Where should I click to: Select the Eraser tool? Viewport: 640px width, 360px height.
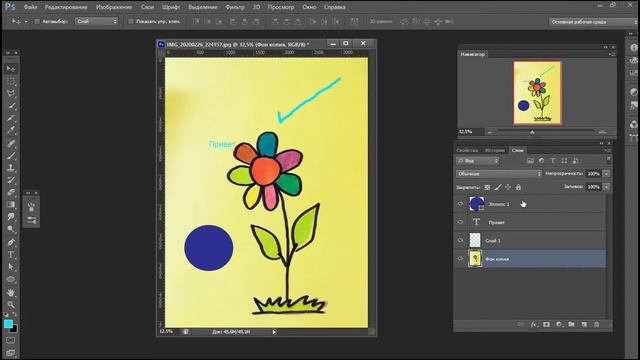11,192
